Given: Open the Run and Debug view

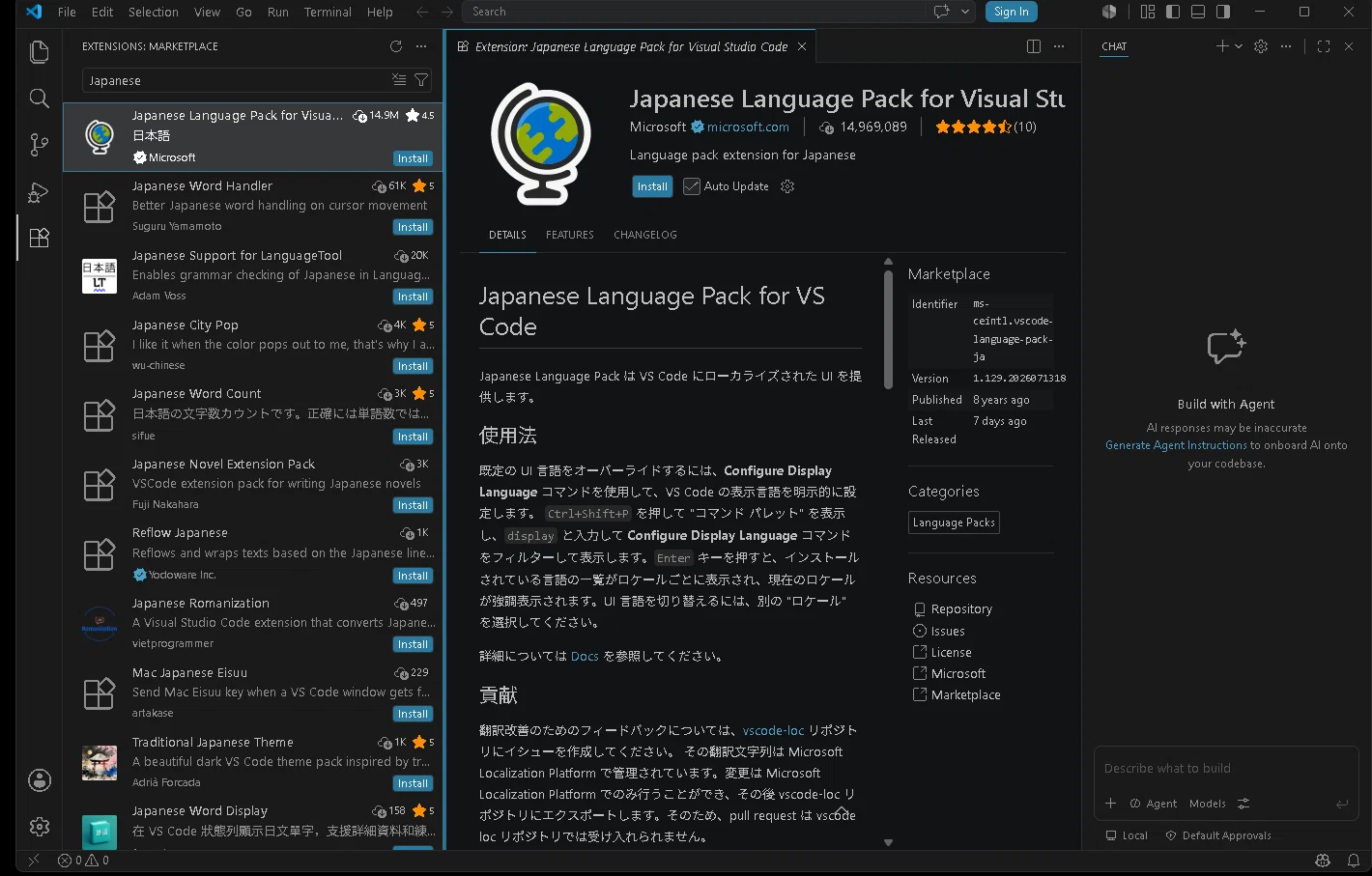Looking at the screenshot, I should click(x=39, y=191).
